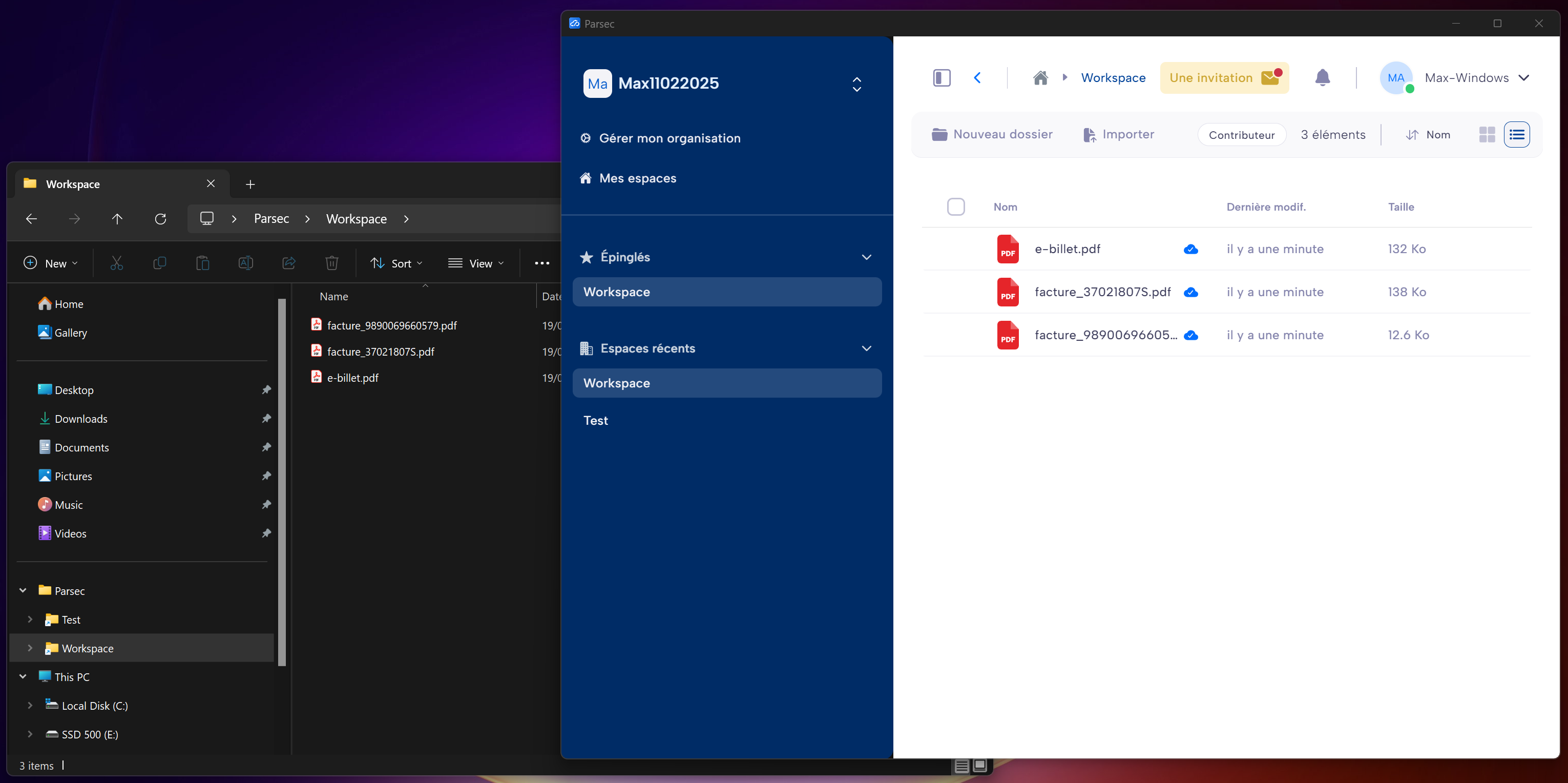Click the PDF icon of e-billet.pdf in Parsec
The height and width of the screenshot is (783, 1568).
[x=1008, y=249]
